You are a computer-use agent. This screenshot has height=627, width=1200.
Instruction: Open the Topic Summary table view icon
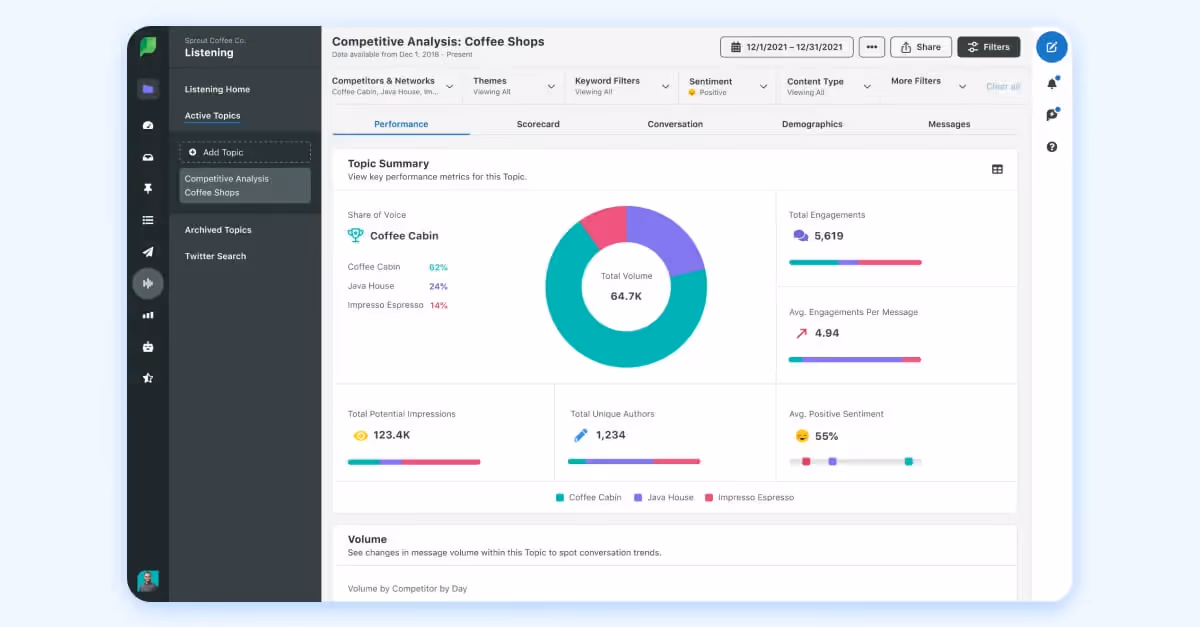click(x=997, y=169)
